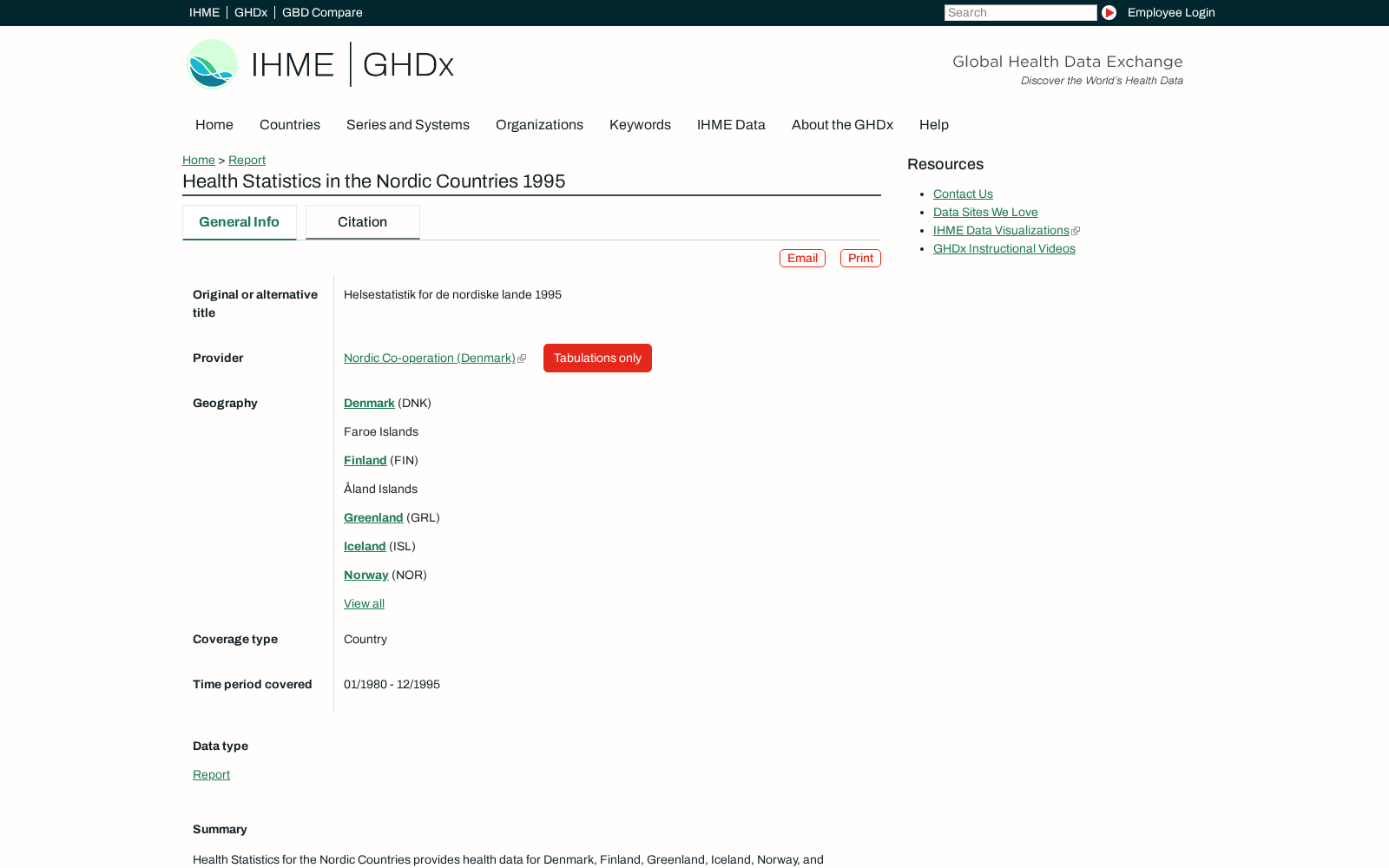This screenshot has width=1389, height=868.
Task: Select the General Info tab
Action: tap(239, 222)
